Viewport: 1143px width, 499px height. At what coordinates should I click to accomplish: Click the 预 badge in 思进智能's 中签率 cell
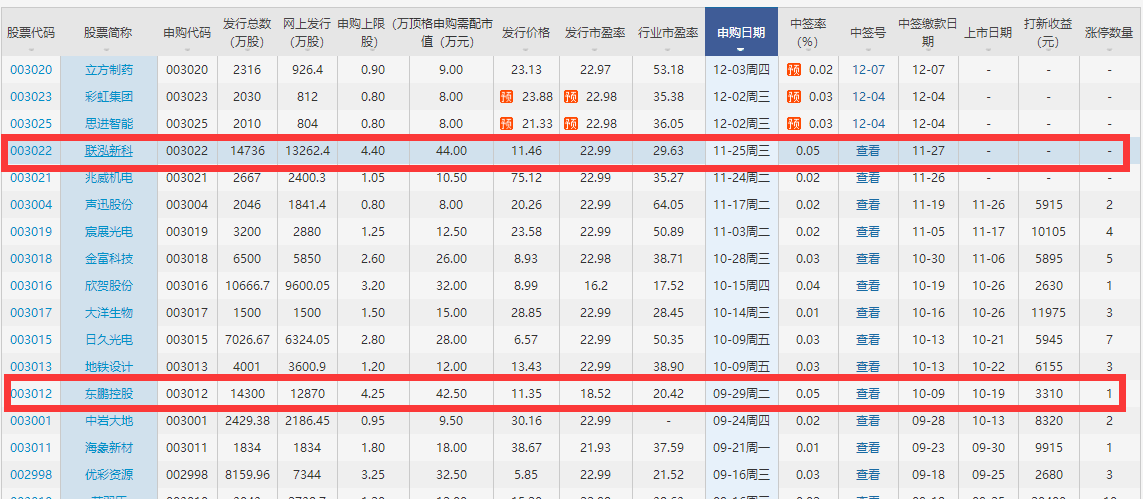pos(794,124)
